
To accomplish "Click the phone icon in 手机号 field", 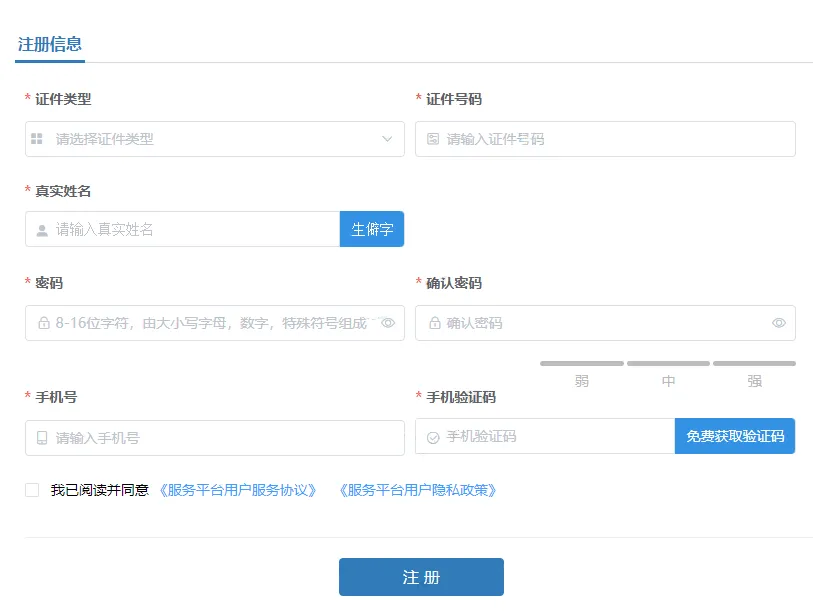I will [42, 438].
